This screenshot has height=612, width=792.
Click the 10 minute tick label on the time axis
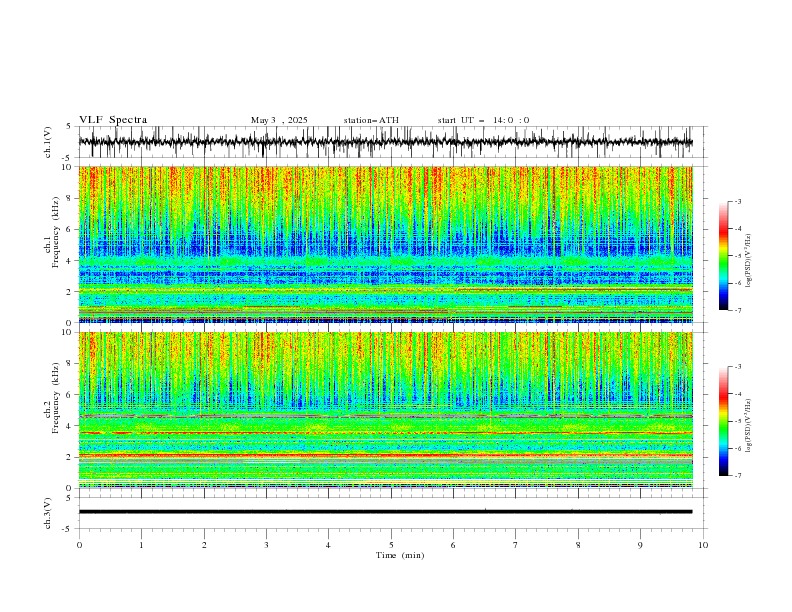(x=703, y=545)
